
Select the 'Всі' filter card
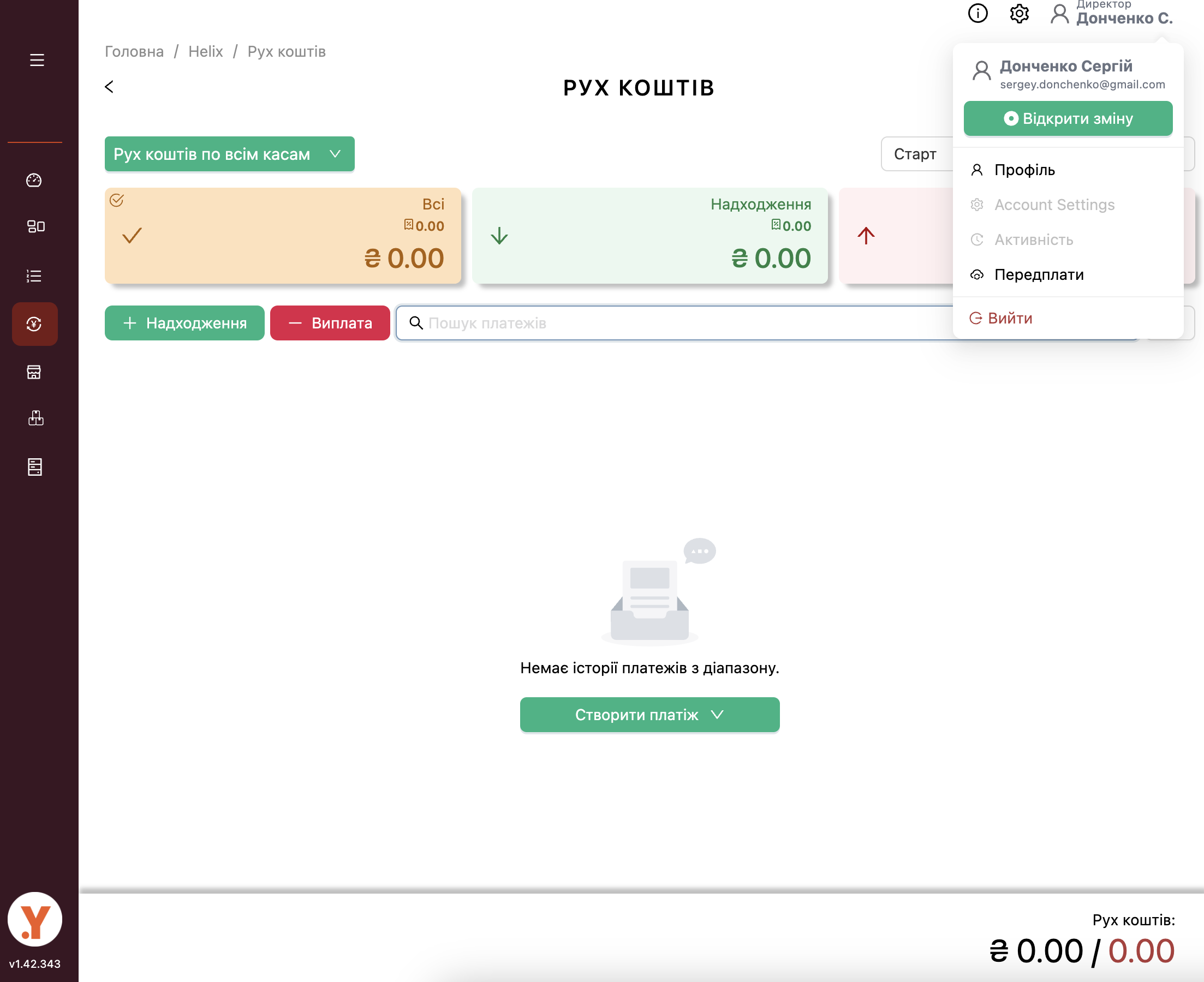(x=283, y=236)
